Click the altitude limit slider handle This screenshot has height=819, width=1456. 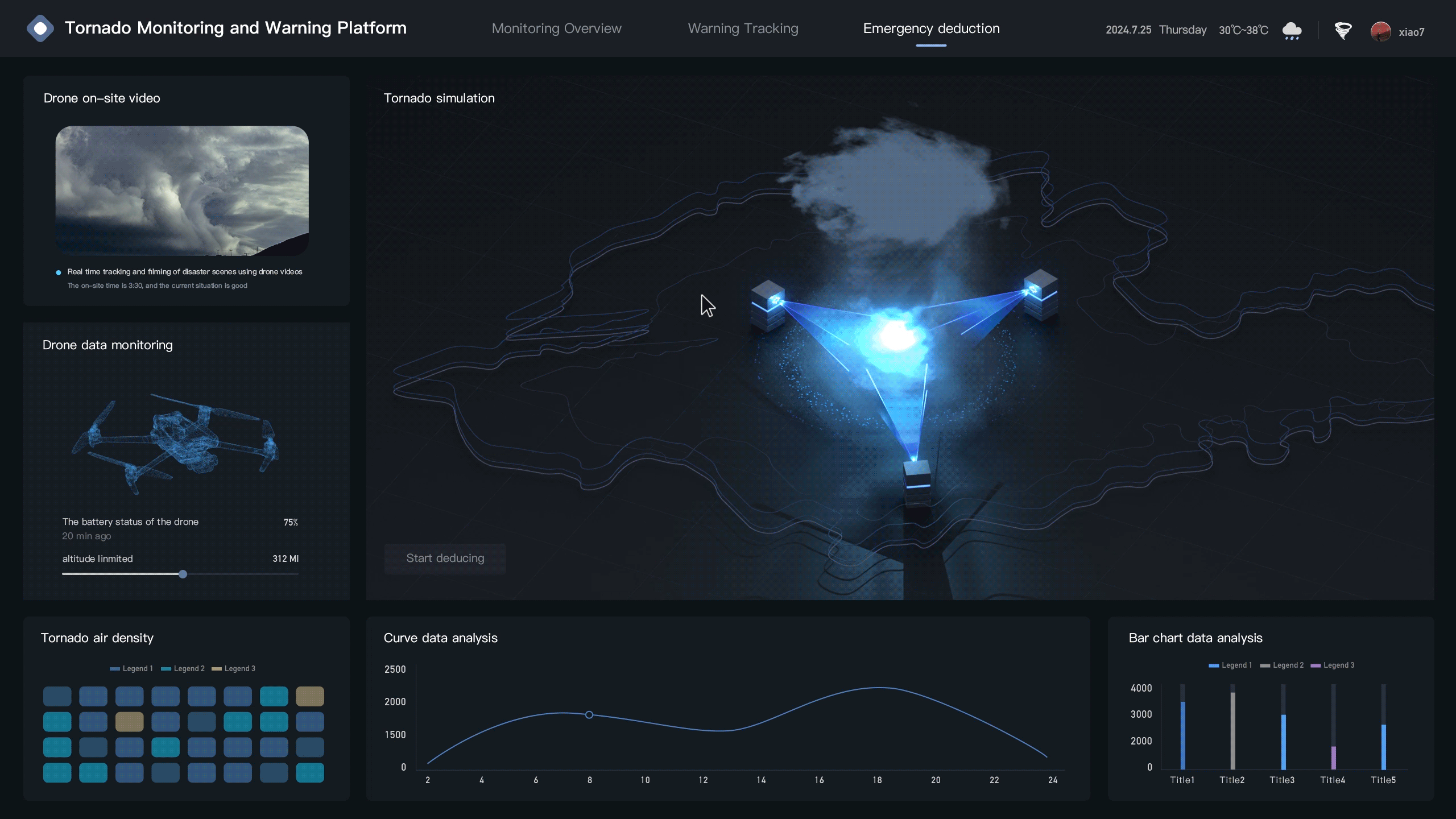click(x=183, y=574)
